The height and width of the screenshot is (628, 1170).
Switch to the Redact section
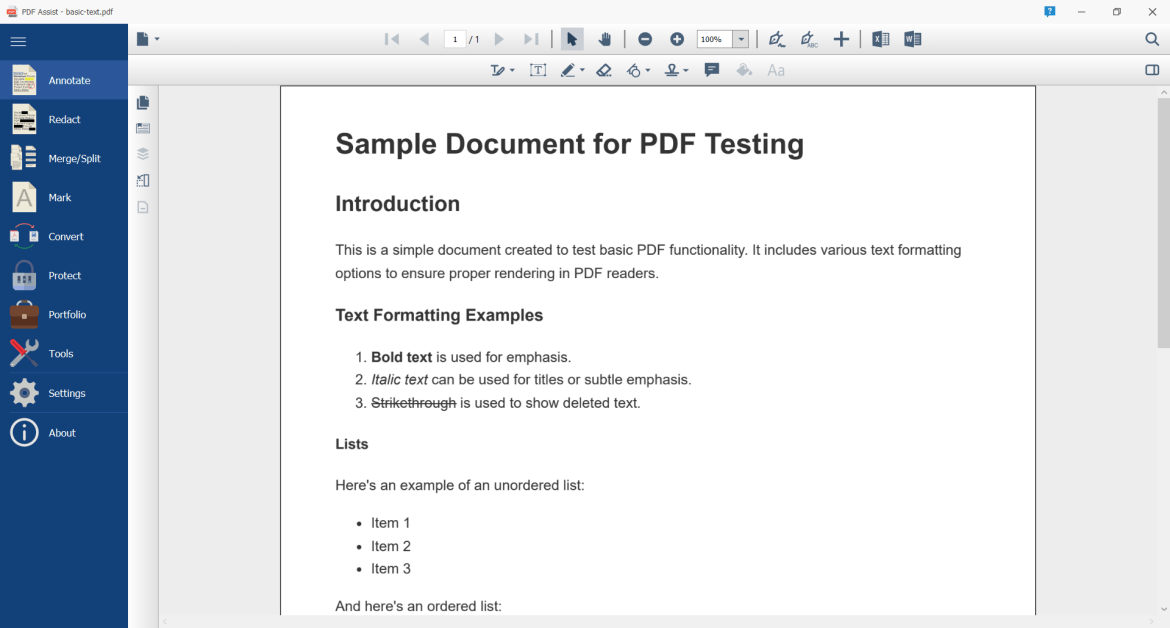[x=64, y=118]
